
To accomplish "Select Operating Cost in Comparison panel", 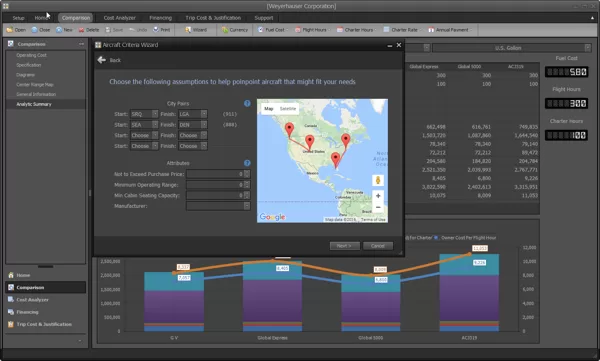I will click(31, 55).
